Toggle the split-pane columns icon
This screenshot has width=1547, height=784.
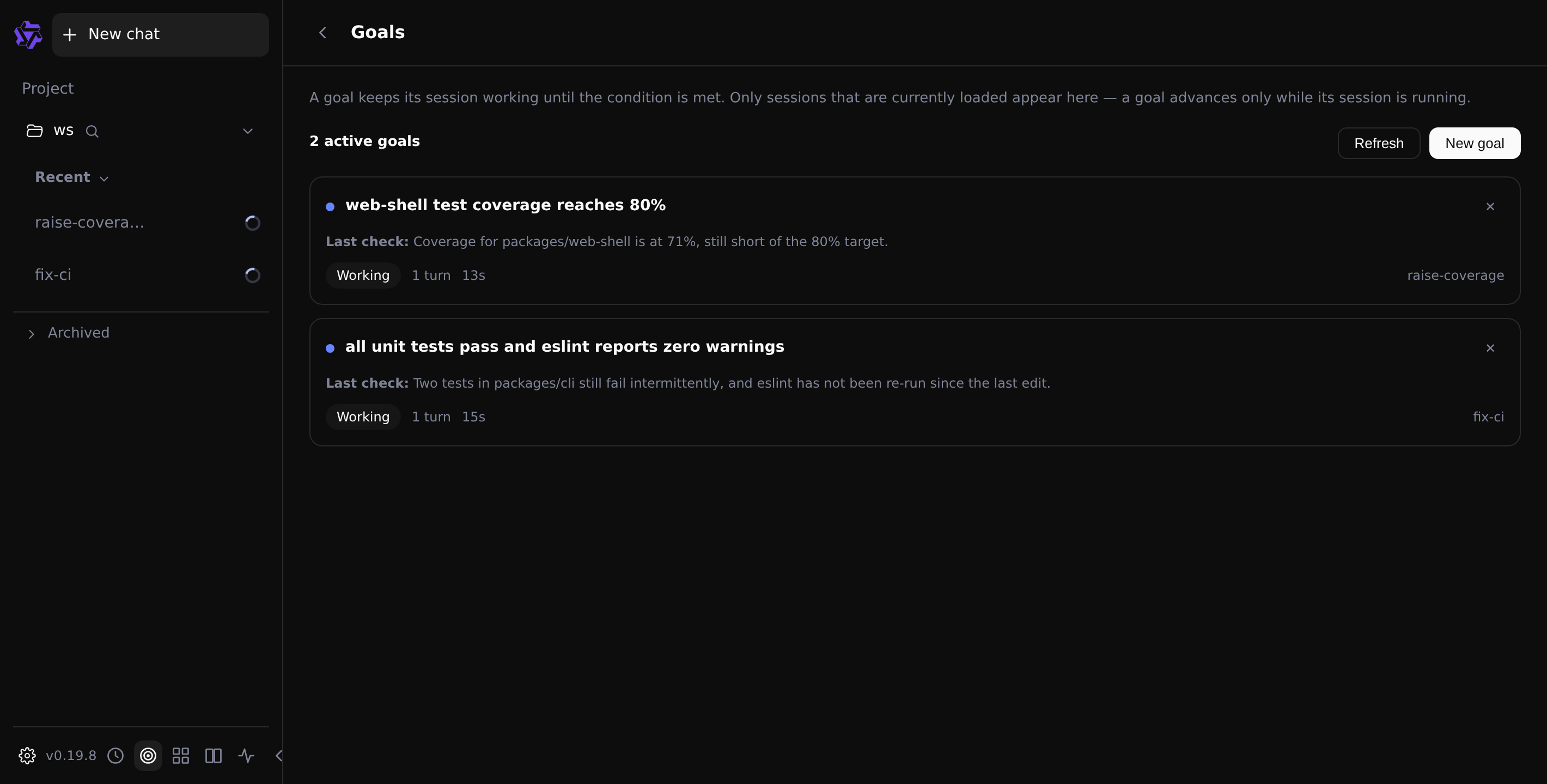[213, 755]
